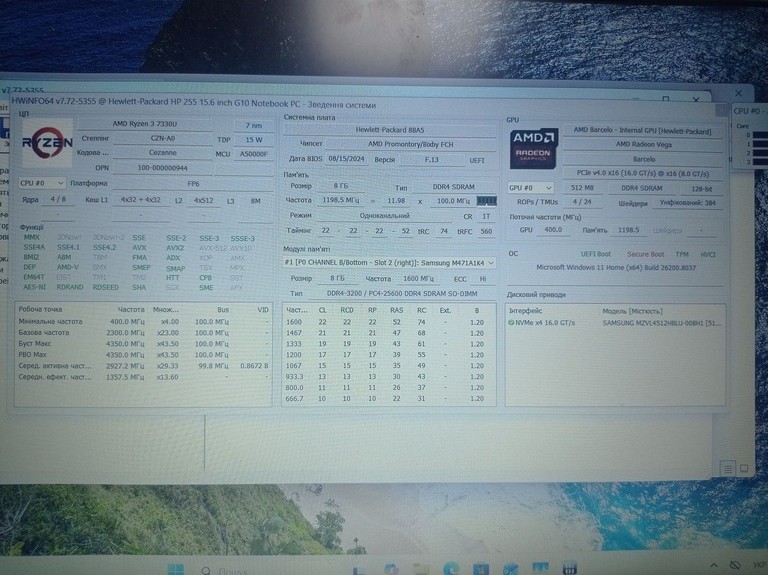Click the DDR4-3200 / PC4-25600 type field
768x575 pixels.
402,294
